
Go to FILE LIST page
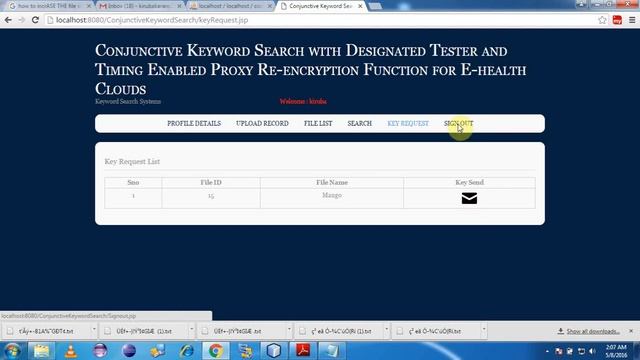(318, 123)
